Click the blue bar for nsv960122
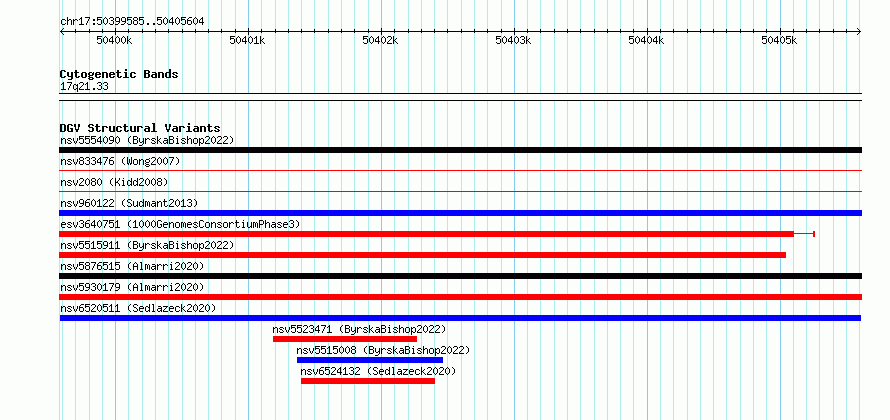 (460, 213)
